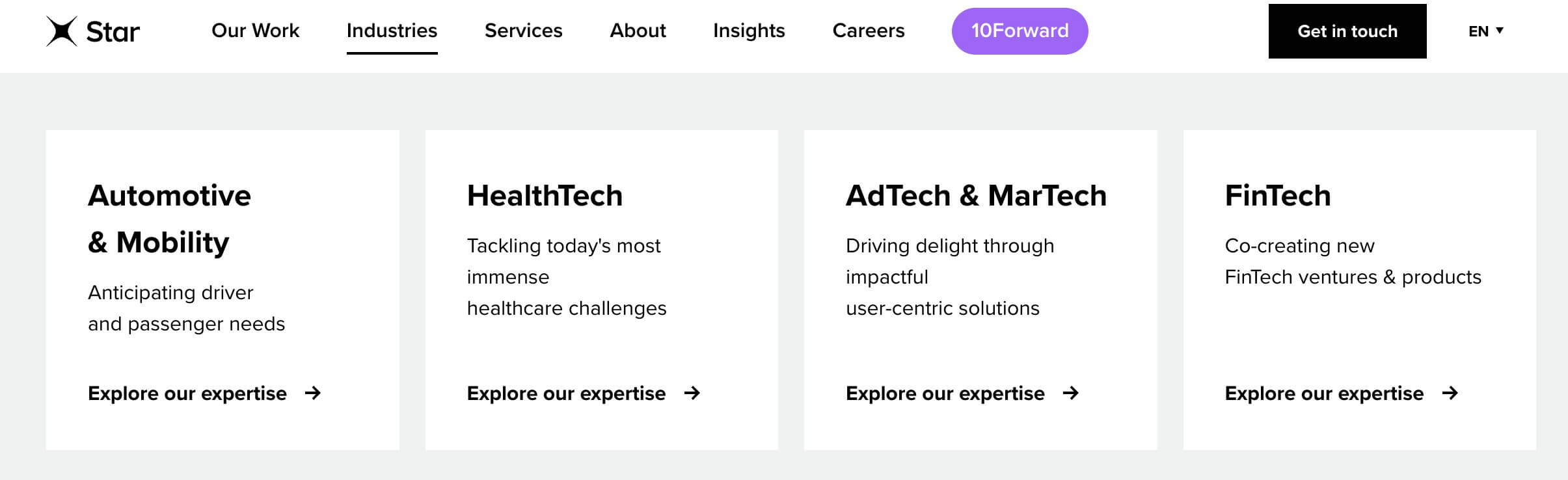Click the Star logo icon
Image resolution: width=1568 pixels, height=480 pixels.
tap(62, 31)
